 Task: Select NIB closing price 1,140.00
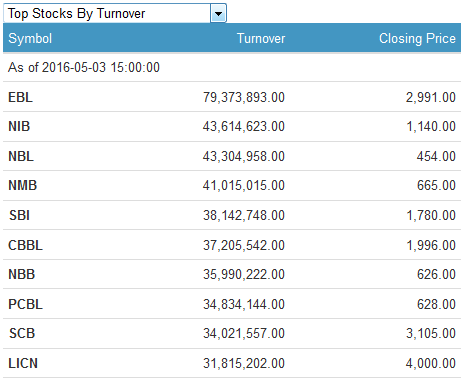coord(431,126)
